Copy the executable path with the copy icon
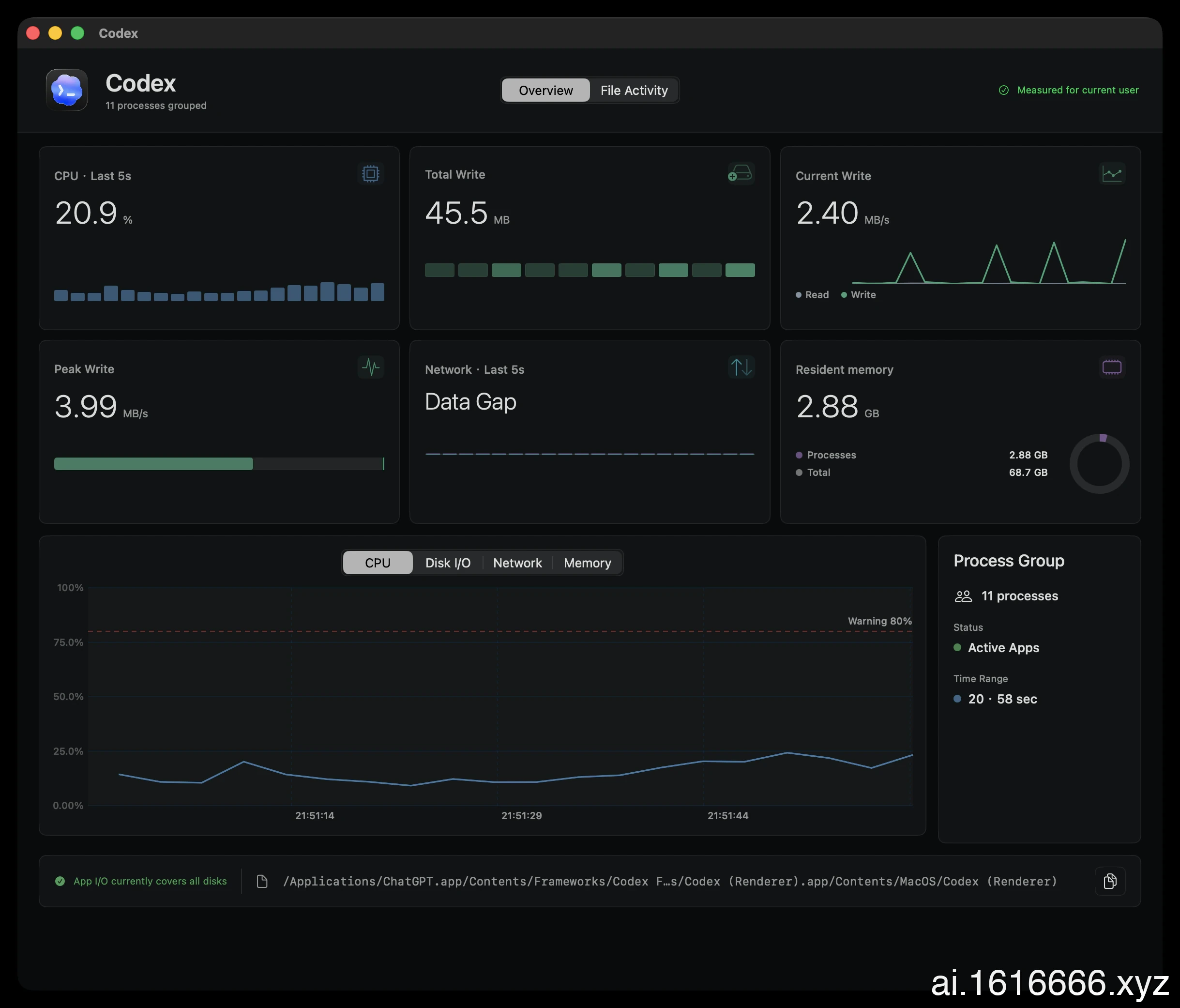The width and height of the screenshot is (1180, 1008). [x=1110, y=881]
